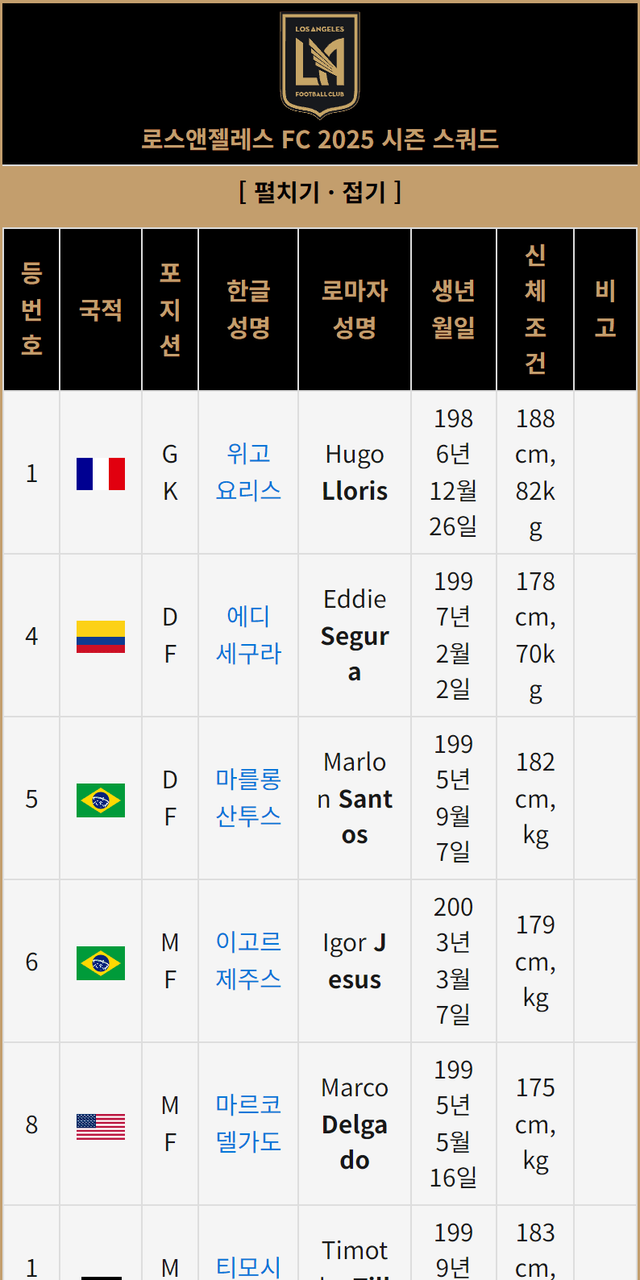Open the 마르코 델가도 player link
640x1280 pixels.
248,1124
